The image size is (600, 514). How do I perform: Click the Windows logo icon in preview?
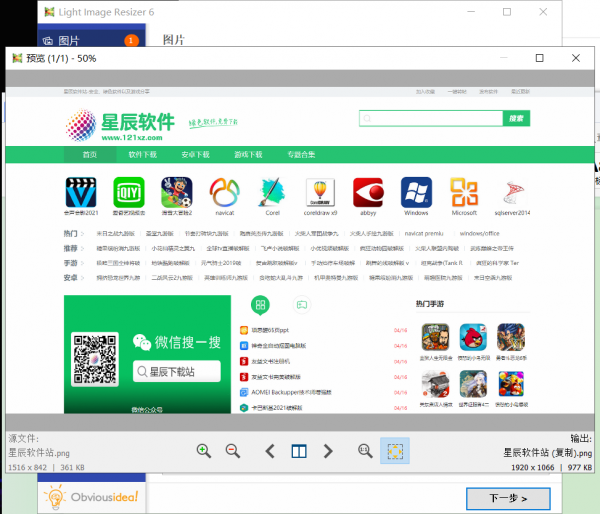[416, 192]
